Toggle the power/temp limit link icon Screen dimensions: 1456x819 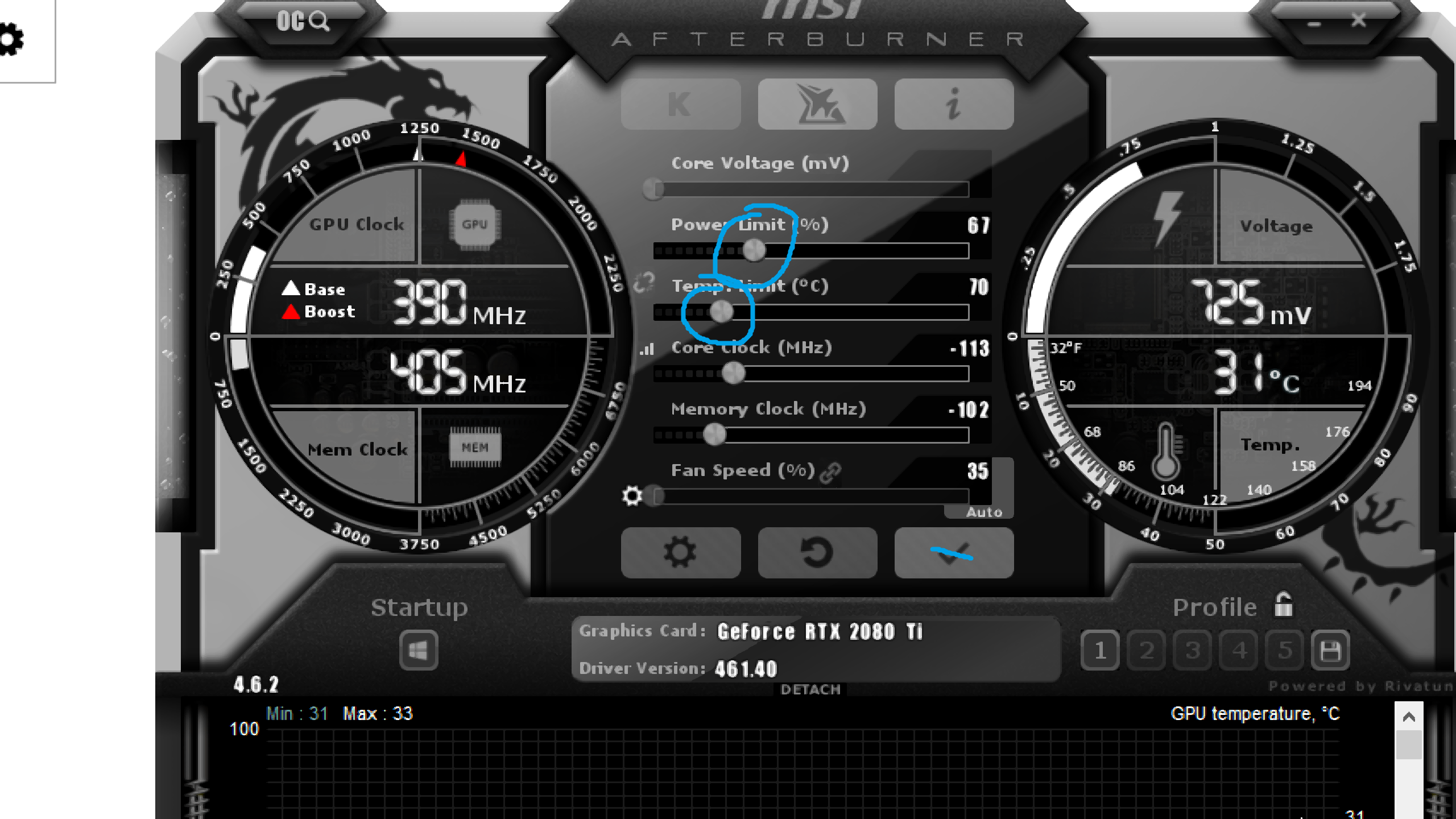(x=644, y=282)
